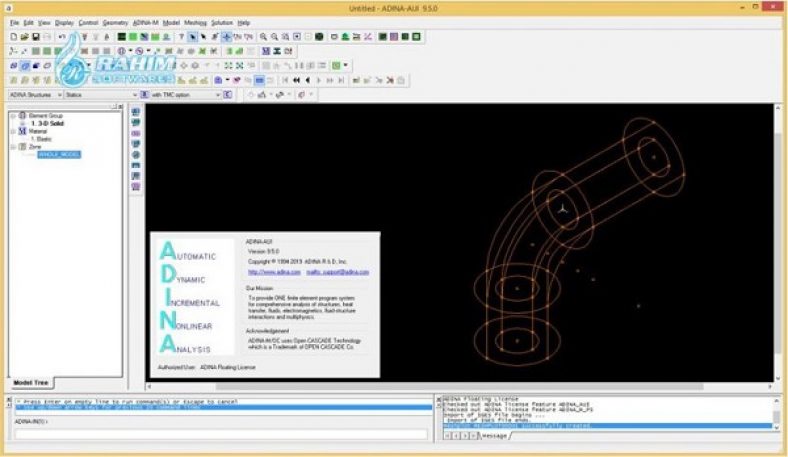Jump to last solution with skip-end icon
The width and height of the screenshot is (788, 457).
[341, 80]
